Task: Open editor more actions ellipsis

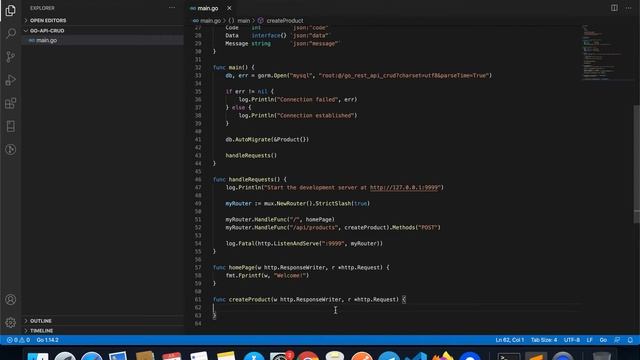Action: tap(628, 8)
